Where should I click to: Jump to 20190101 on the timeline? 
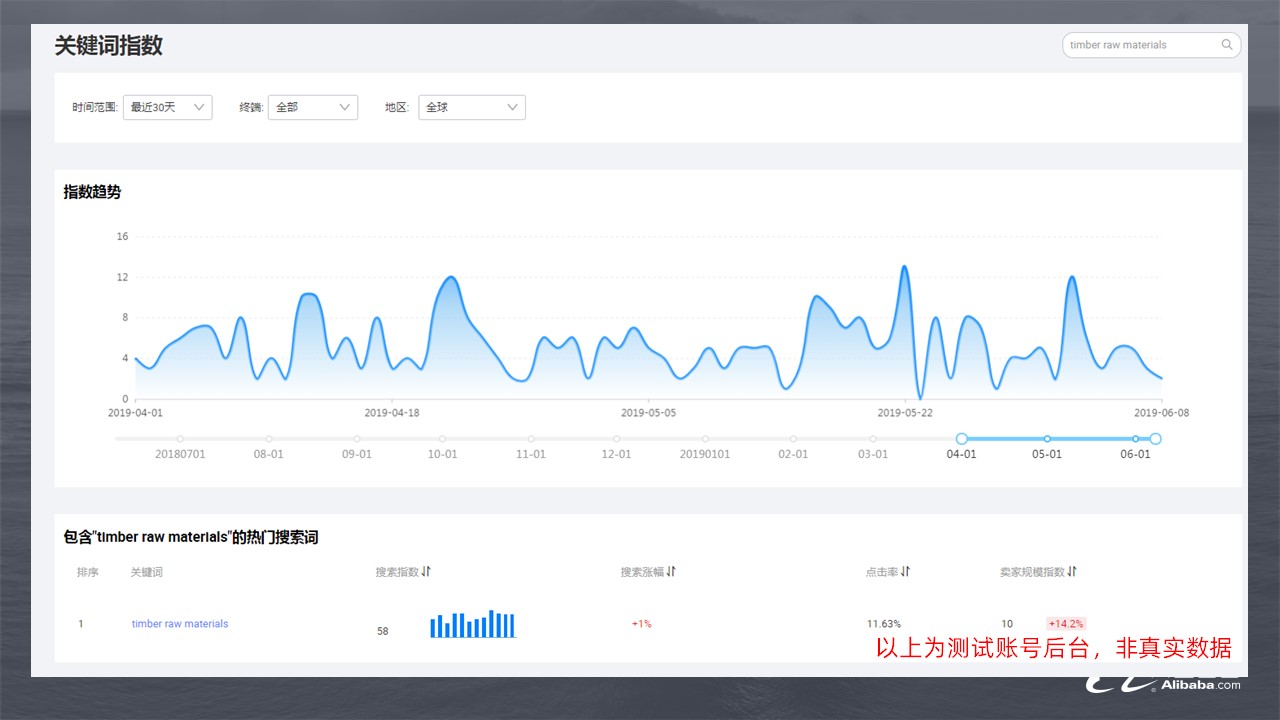(x=705, y=439)
